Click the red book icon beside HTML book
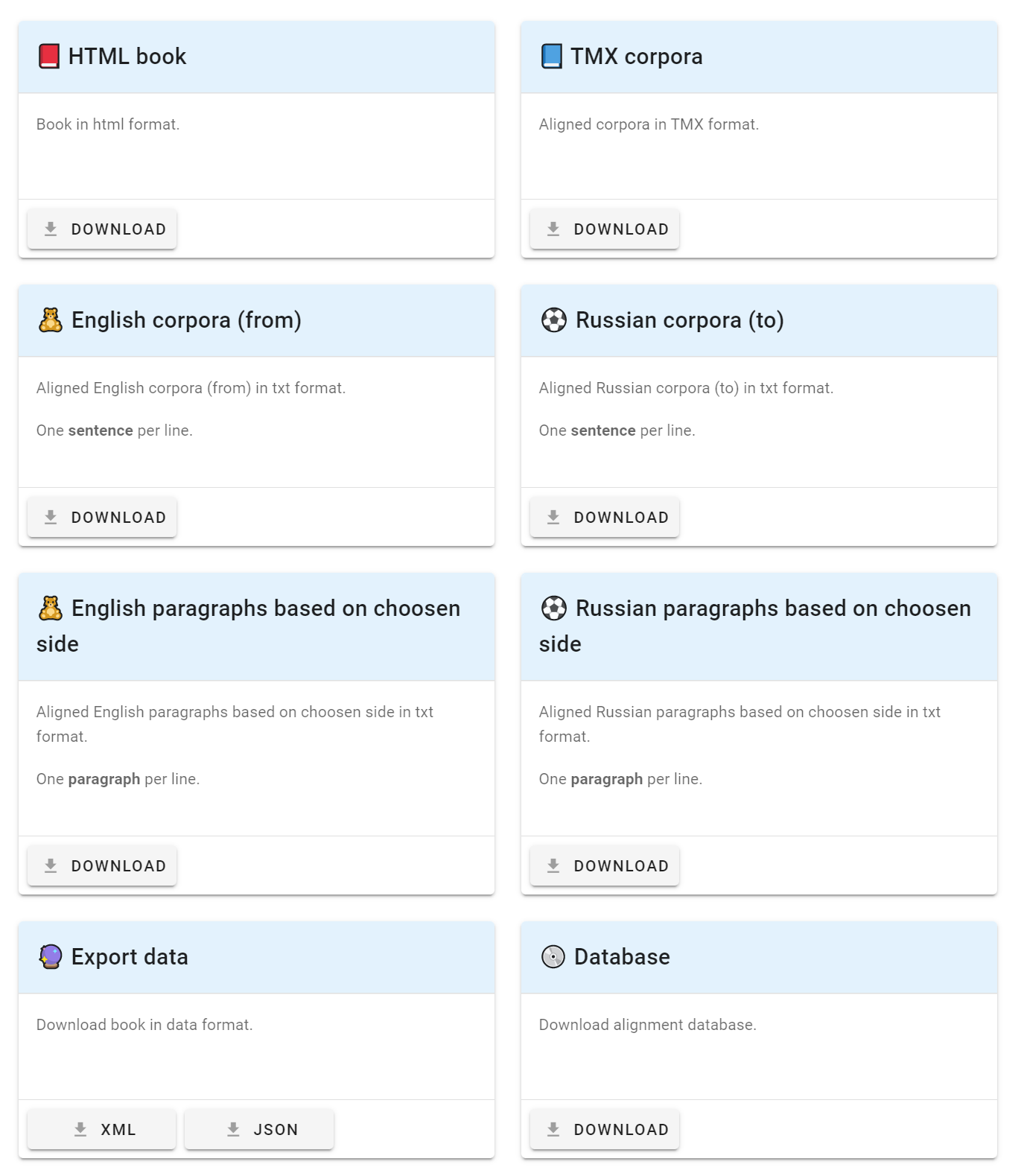Viewport: 1018px width, 1176px height. coord(49,57)
